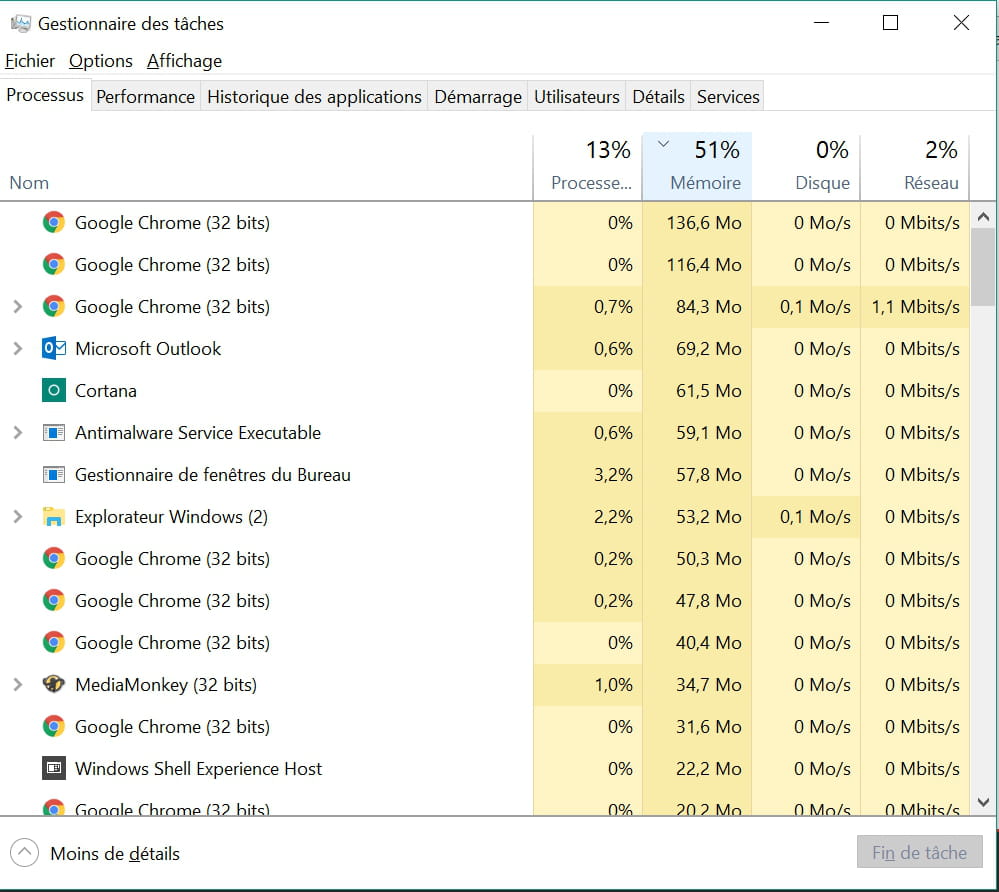Expand the Explorateur Windows (2) group
The image size is (999, 892).
(18, 517)
